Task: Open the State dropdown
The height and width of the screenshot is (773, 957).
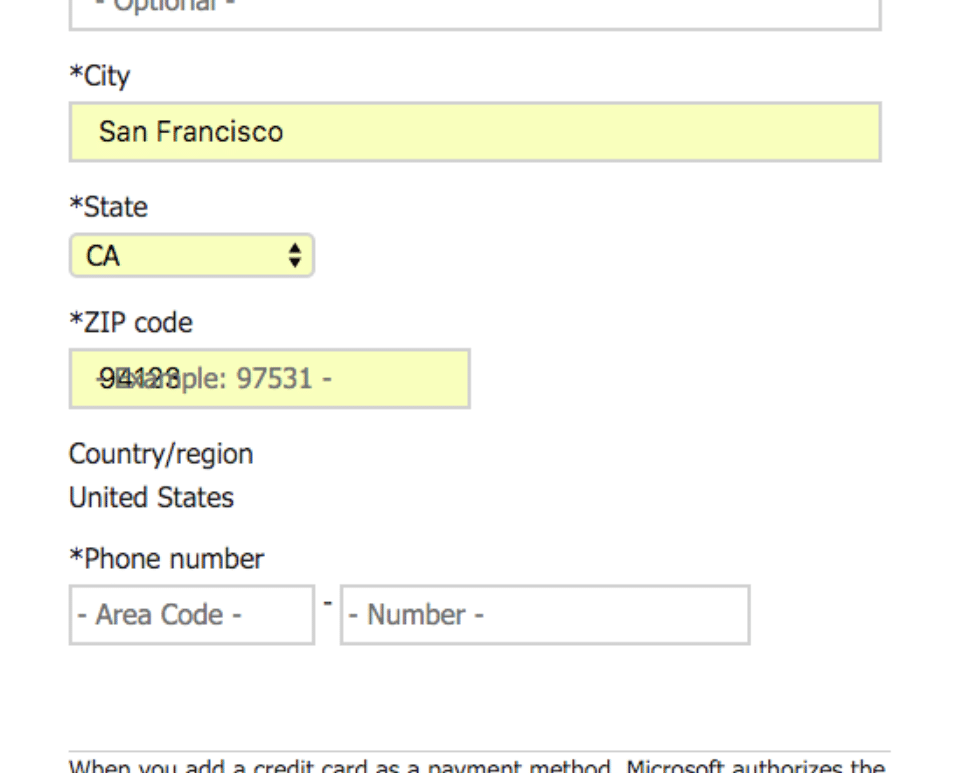Action: click(x=190, y=254)
